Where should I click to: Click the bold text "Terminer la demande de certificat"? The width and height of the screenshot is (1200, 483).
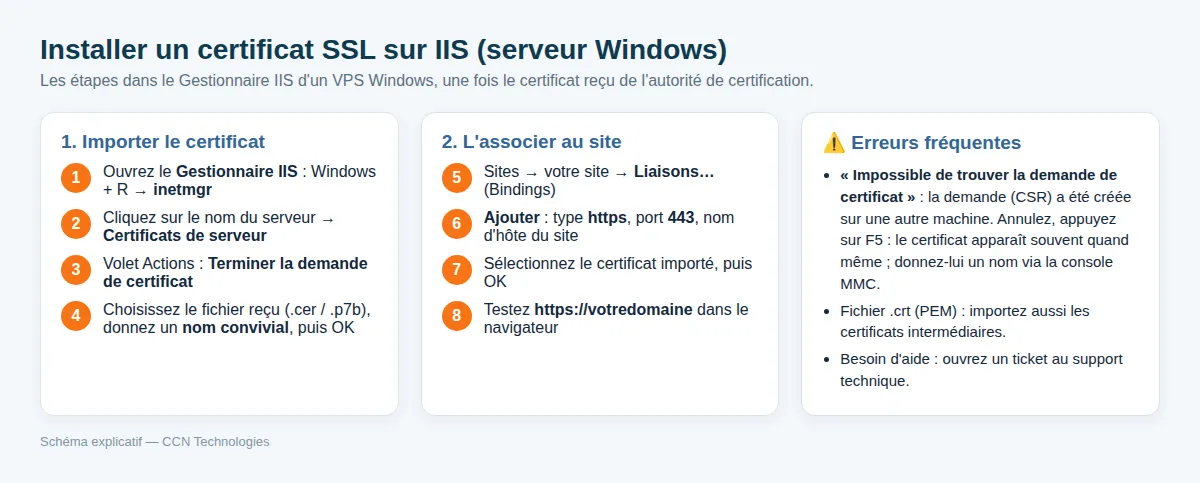235,273
